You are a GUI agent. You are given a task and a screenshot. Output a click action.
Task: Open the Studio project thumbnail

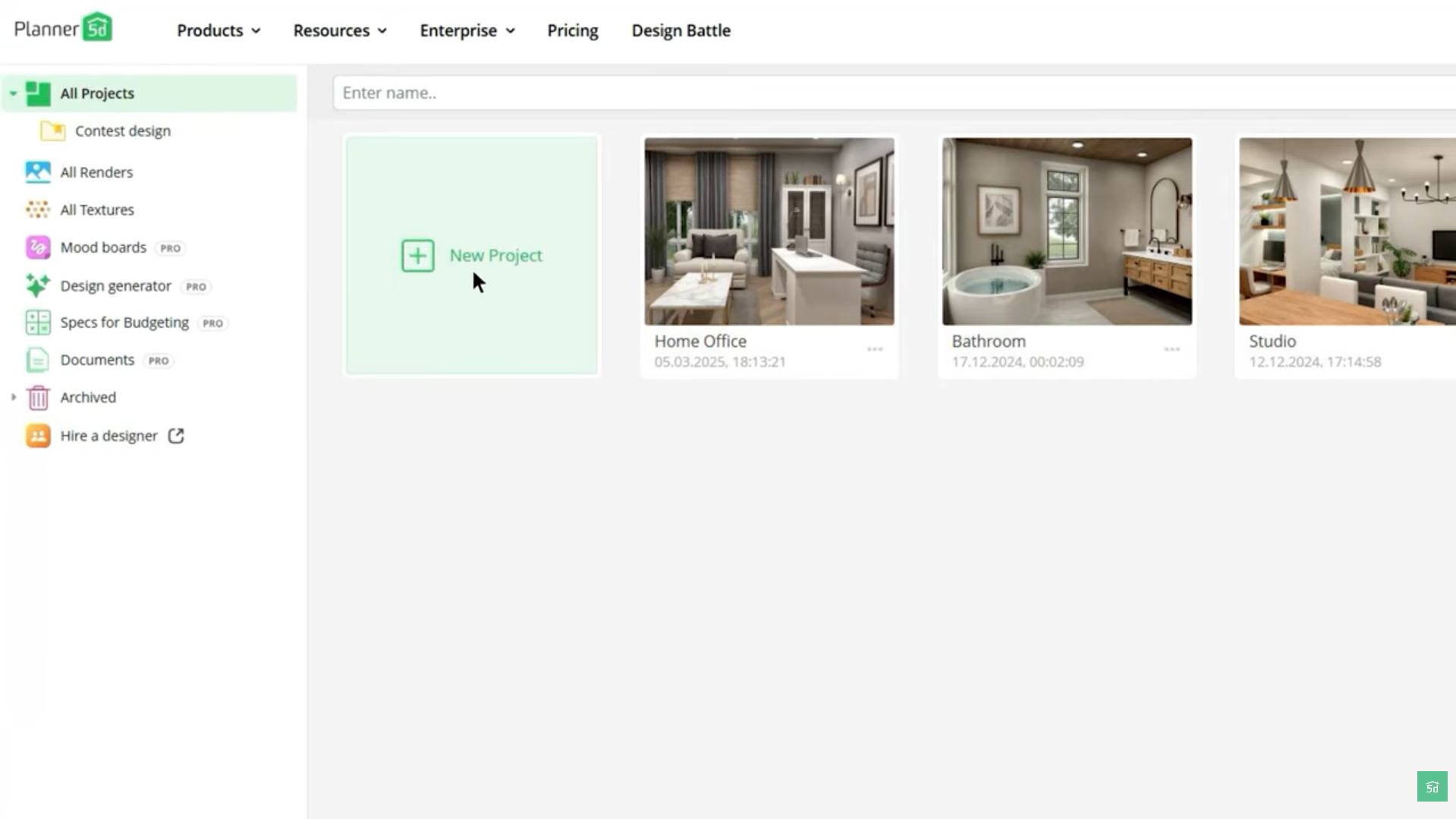point(1348,232)
